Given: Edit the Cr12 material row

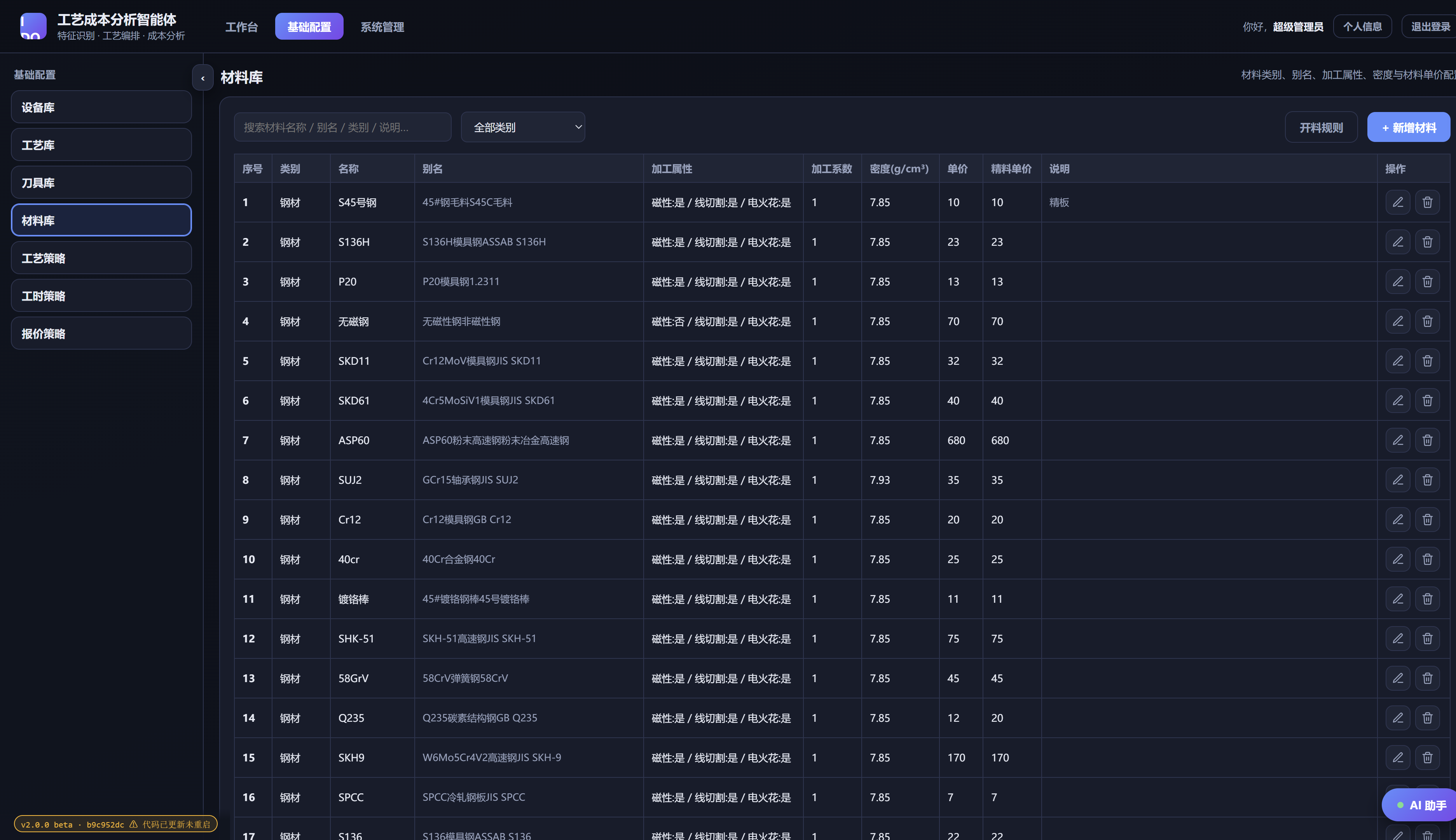Looking at the screenshot, I should pos(1398,520).
